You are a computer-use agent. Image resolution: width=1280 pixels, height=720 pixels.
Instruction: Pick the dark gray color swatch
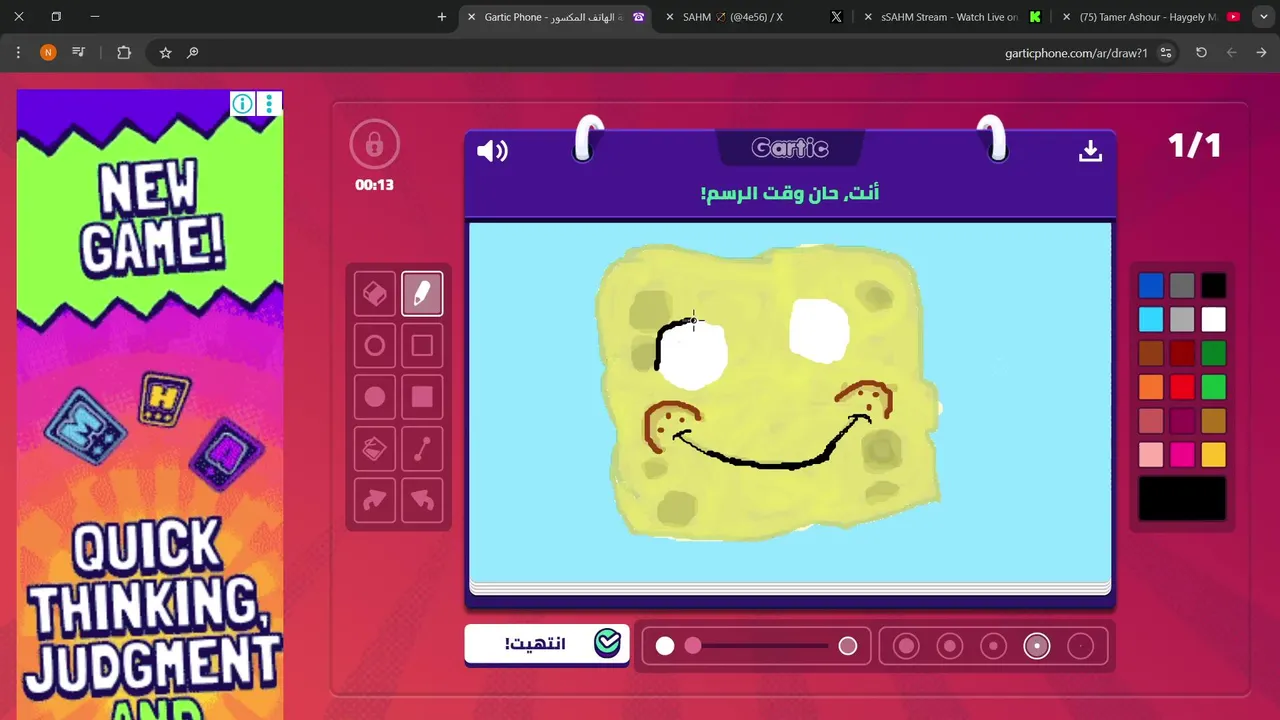[1182, 286]
